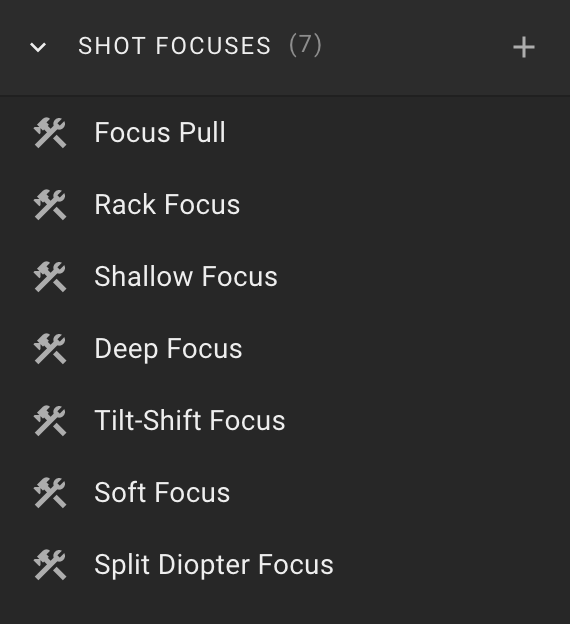This screenshot has height=624, width=570.
Task: Choose the Deep Focus entry
Action: (285, 349)
